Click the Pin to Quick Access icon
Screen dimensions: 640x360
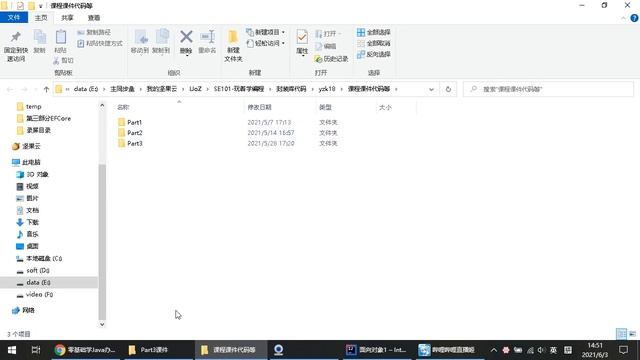16,37
